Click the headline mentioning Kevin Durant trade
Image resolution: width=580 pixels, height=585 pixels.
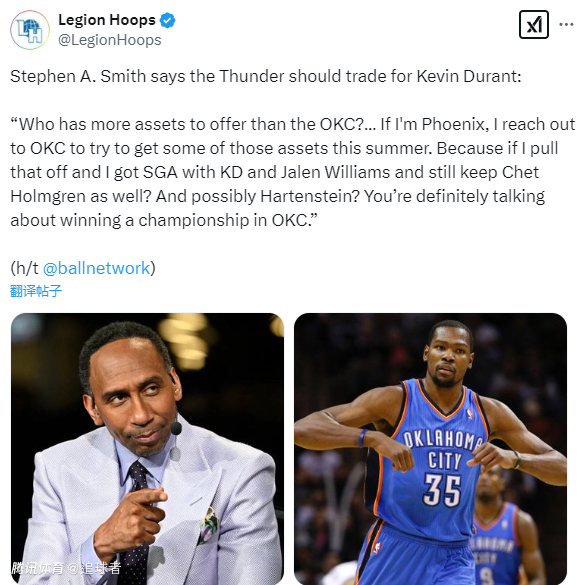pos(266,76)
